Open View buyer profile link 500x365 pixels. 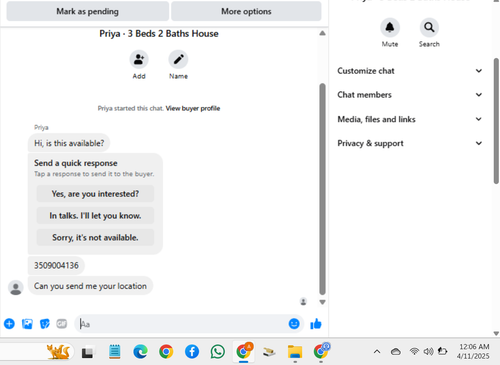click(x=193, y=108)
